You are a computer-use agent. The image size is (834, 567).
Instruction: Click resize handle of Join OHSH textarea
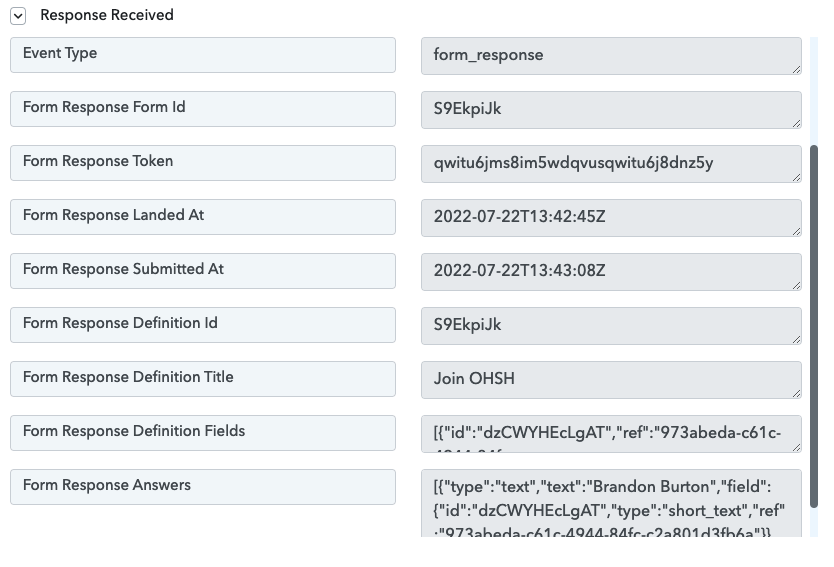[x=796, y=394]
